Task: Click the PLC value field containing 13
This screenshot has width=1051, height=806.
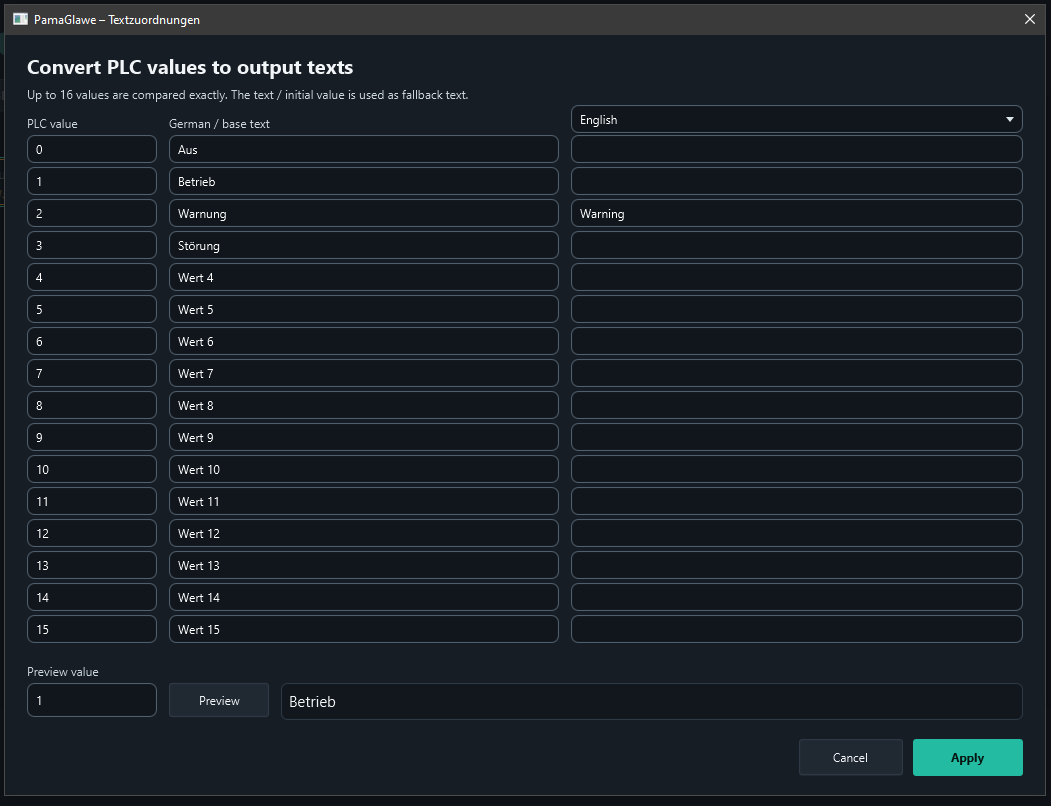Action: [92, 565]
